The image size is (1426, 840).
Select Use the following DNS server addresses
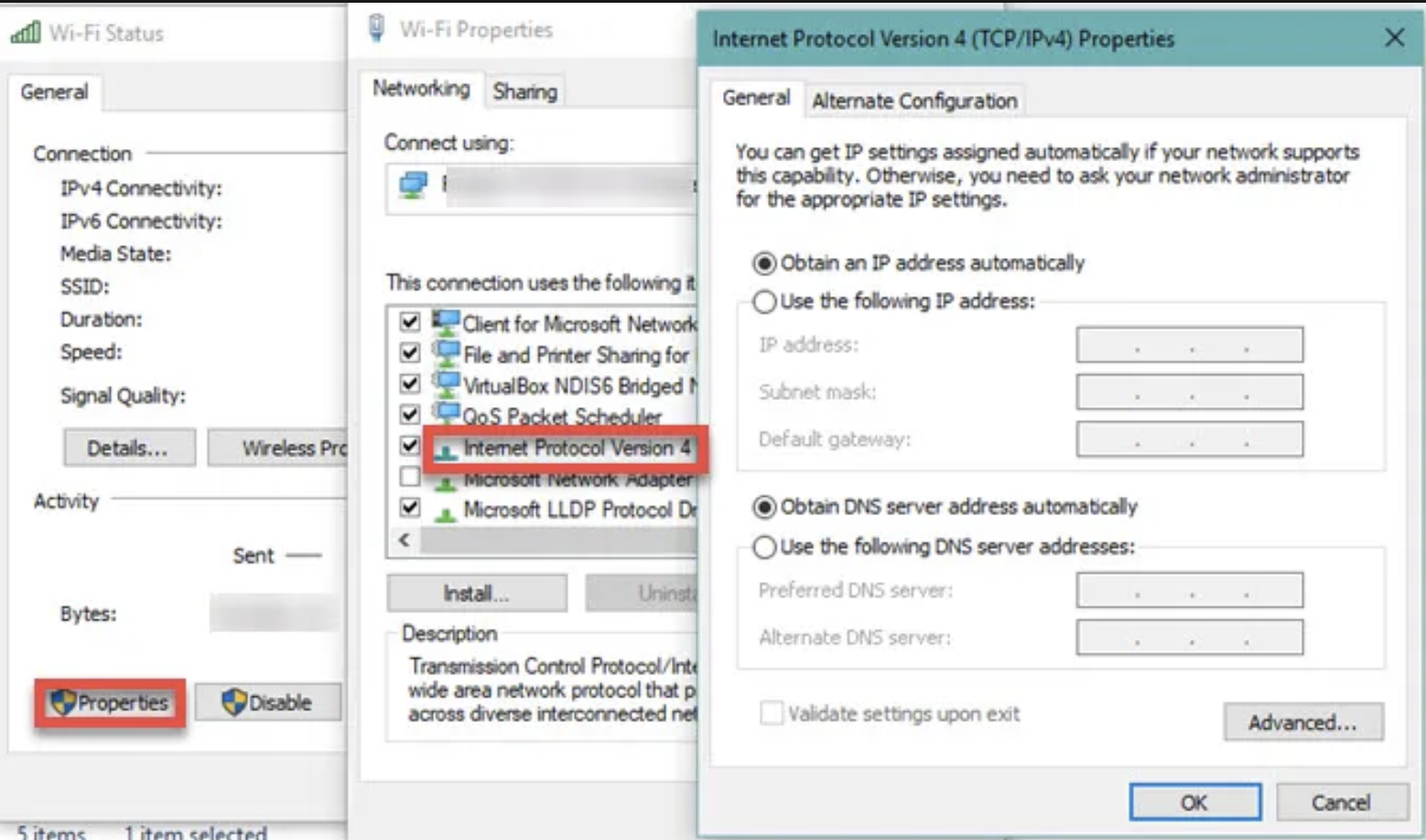click(764, 547)
